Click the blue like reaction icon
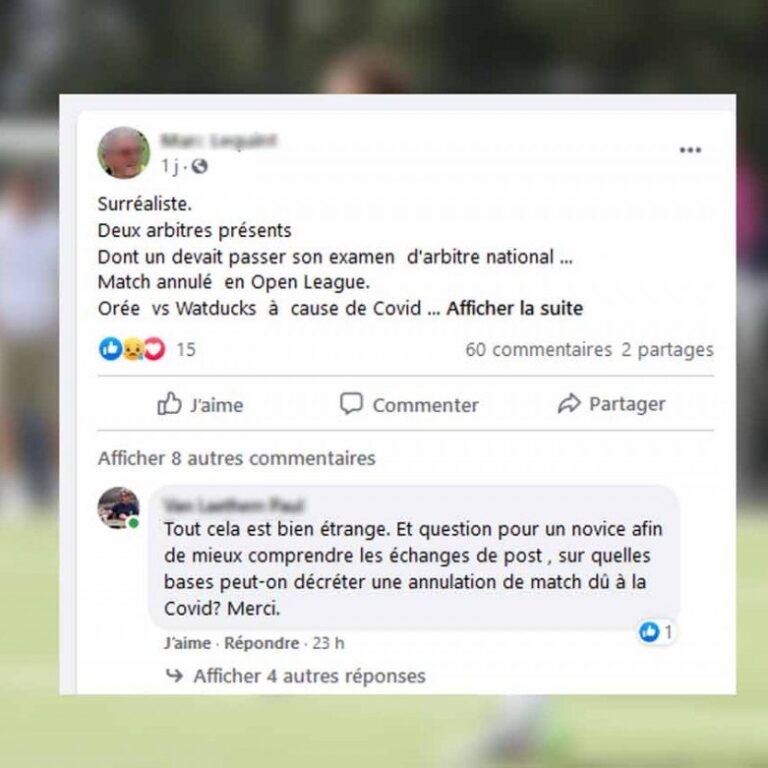 tap(110, 349)
